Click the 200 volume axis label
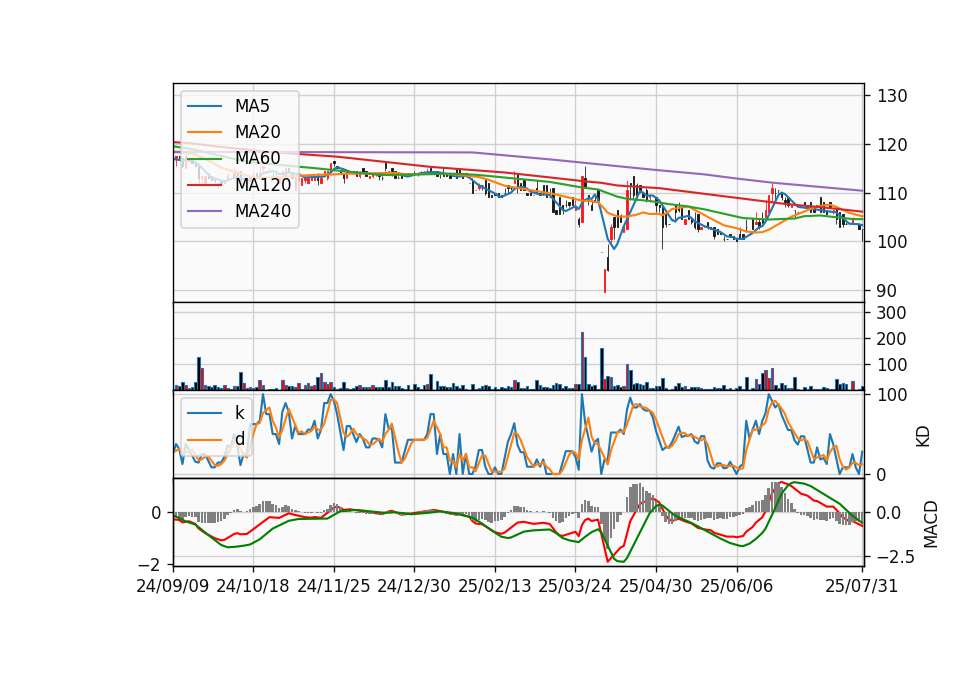960x690 pixels. point(891,339)
